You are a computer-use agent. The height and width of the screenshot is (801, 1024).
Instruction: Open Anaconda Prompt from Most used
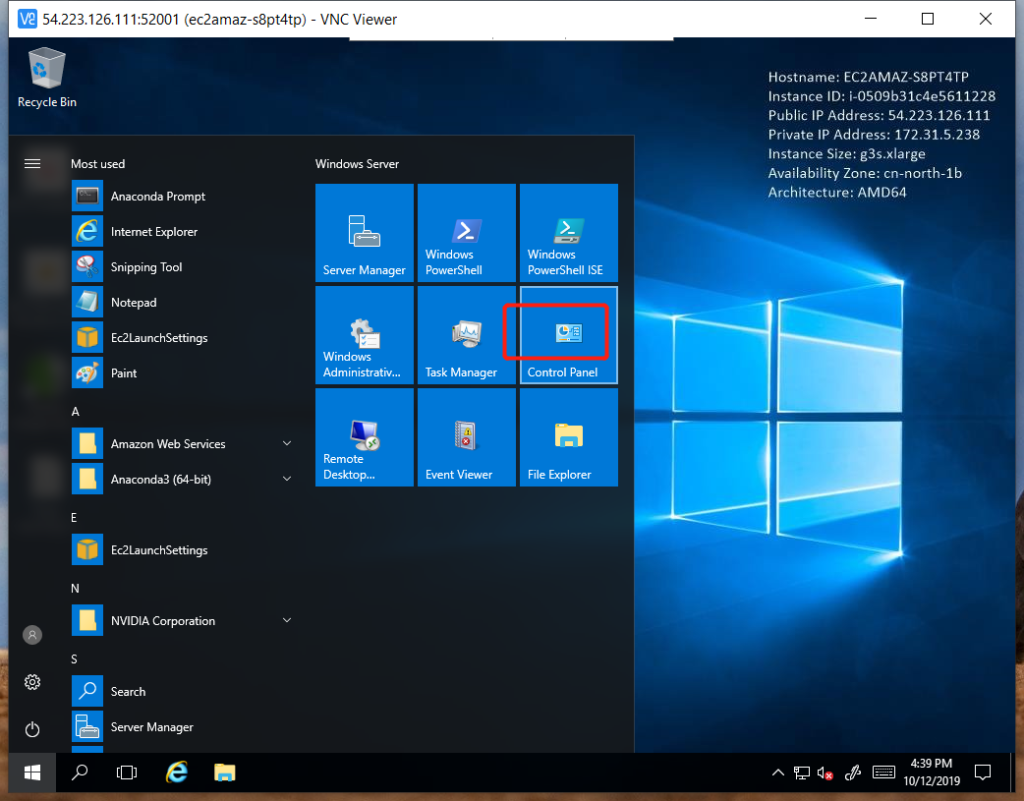[158, 197]
